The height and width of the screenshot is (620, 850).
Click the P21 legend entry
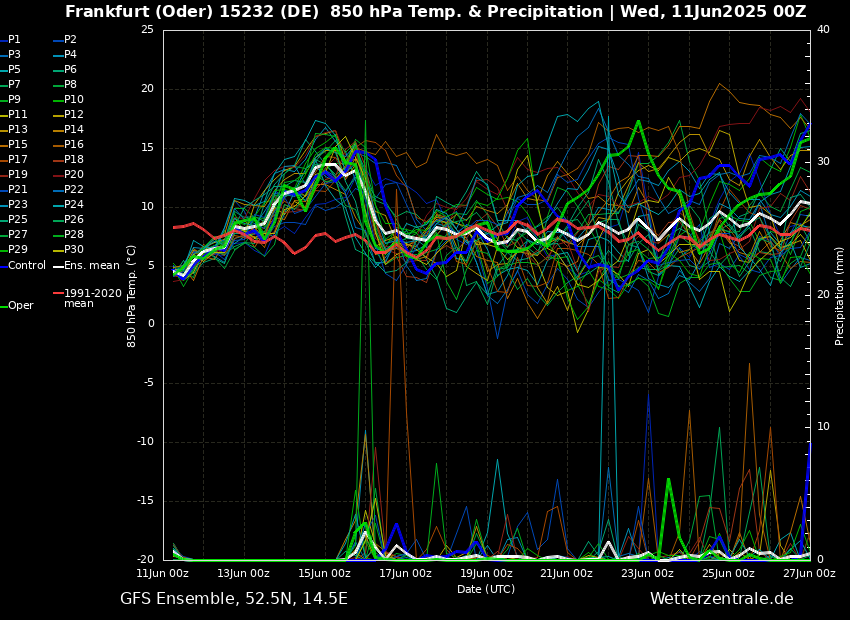(x=14, y=190)
